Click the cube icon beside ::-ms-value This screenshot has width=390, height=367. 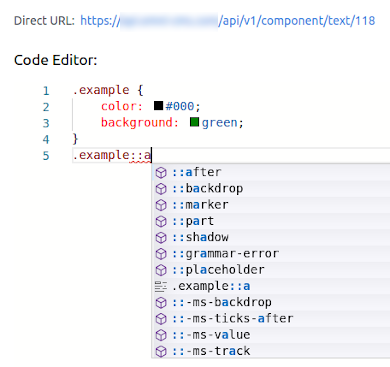161,335
